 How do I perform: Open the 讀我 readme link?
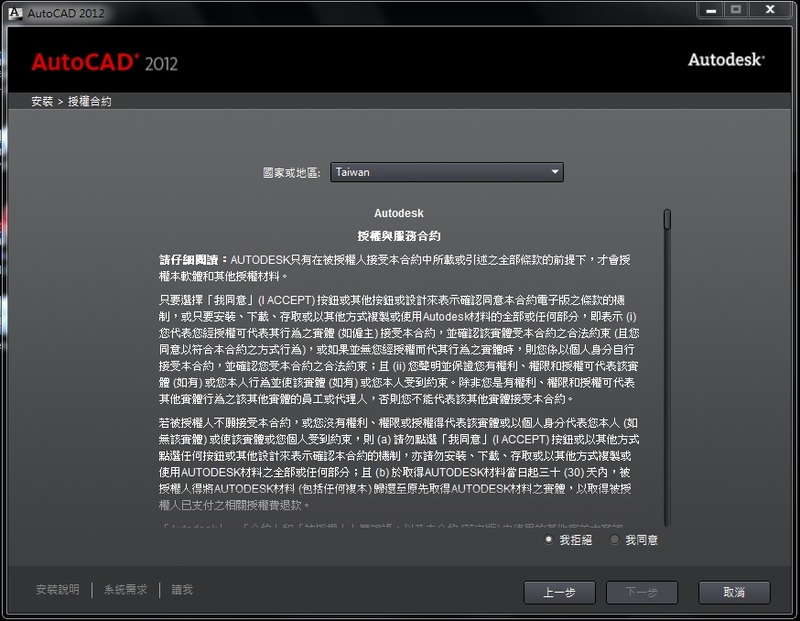182,590
